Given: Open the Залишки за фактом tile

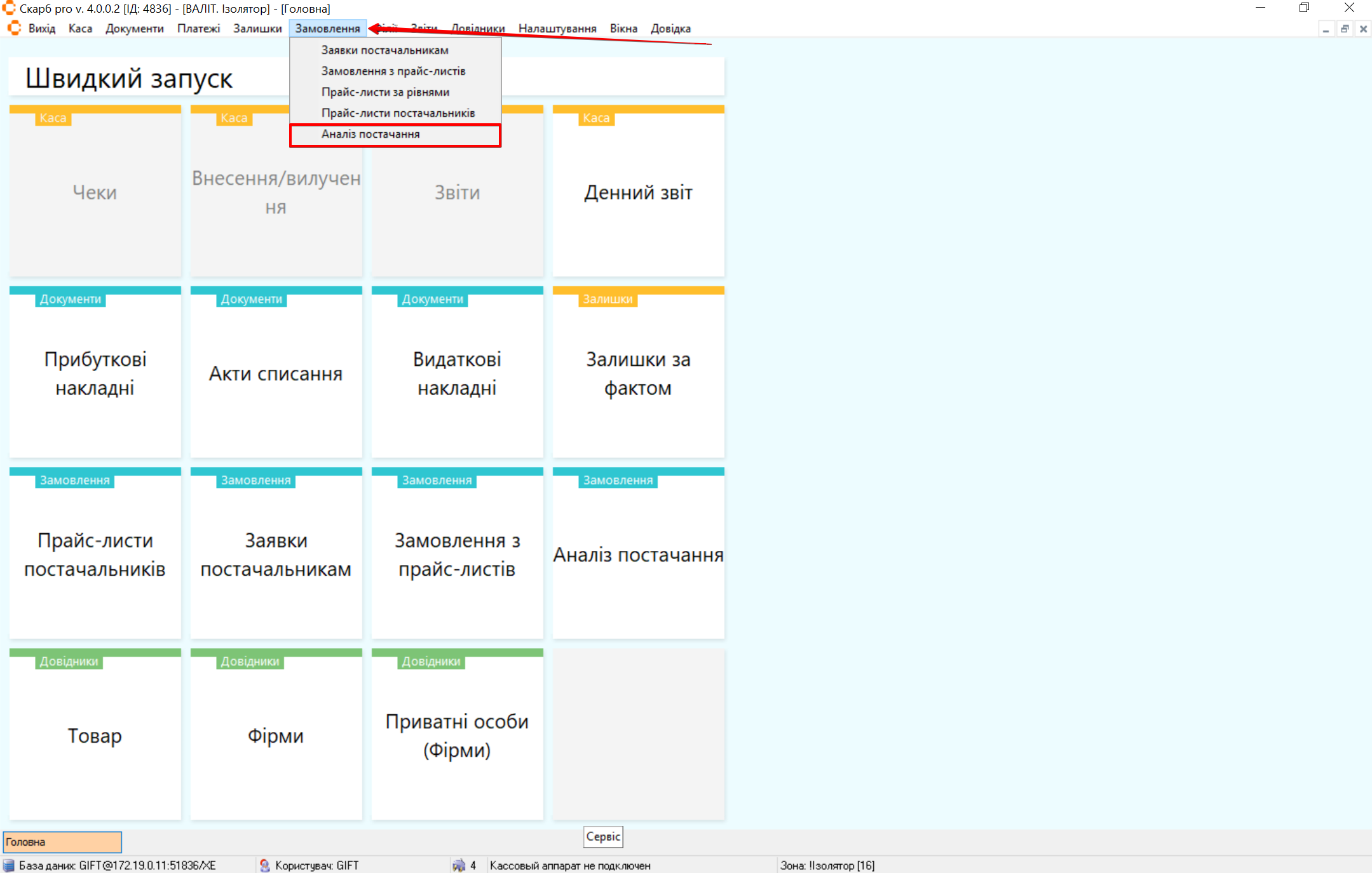Looking at the screenshot, I should click(639, 373).
